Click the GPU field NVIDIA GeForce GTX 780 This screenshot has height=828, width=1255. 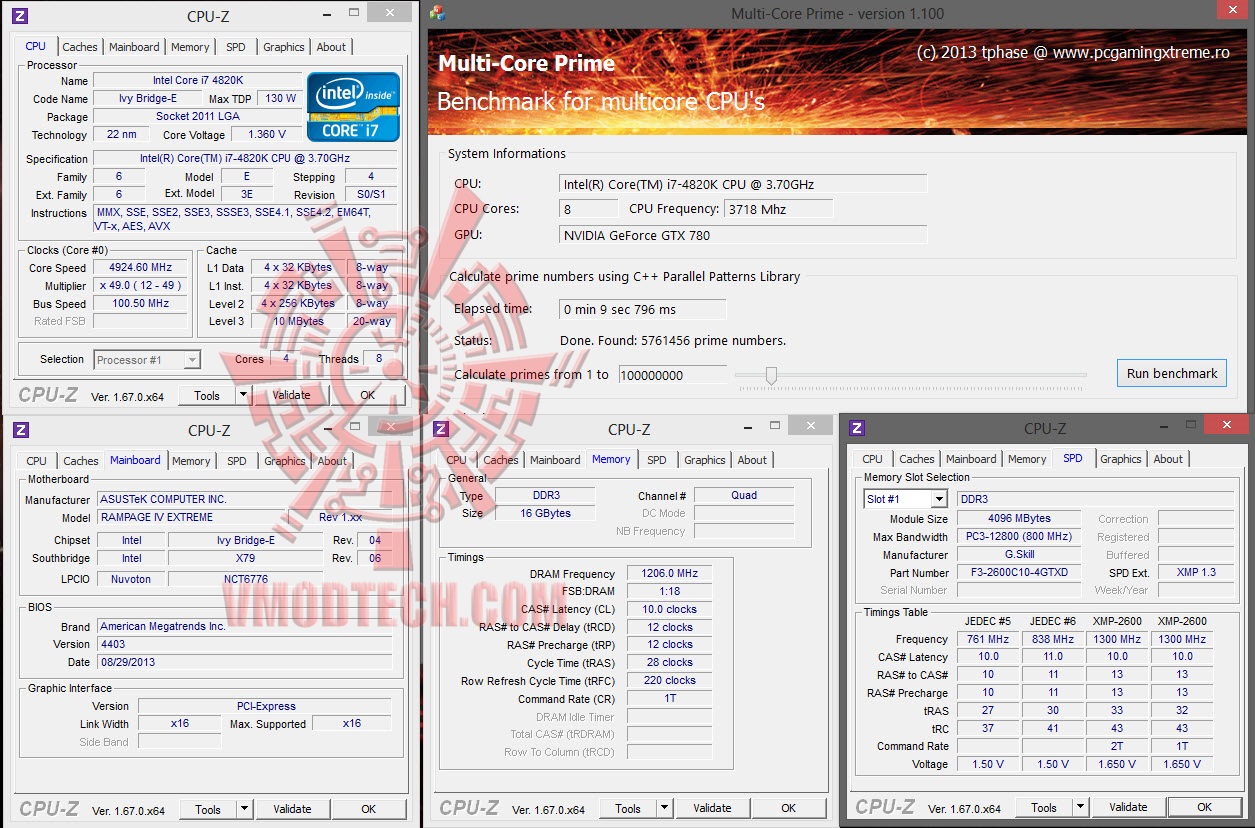coord(743,235)
